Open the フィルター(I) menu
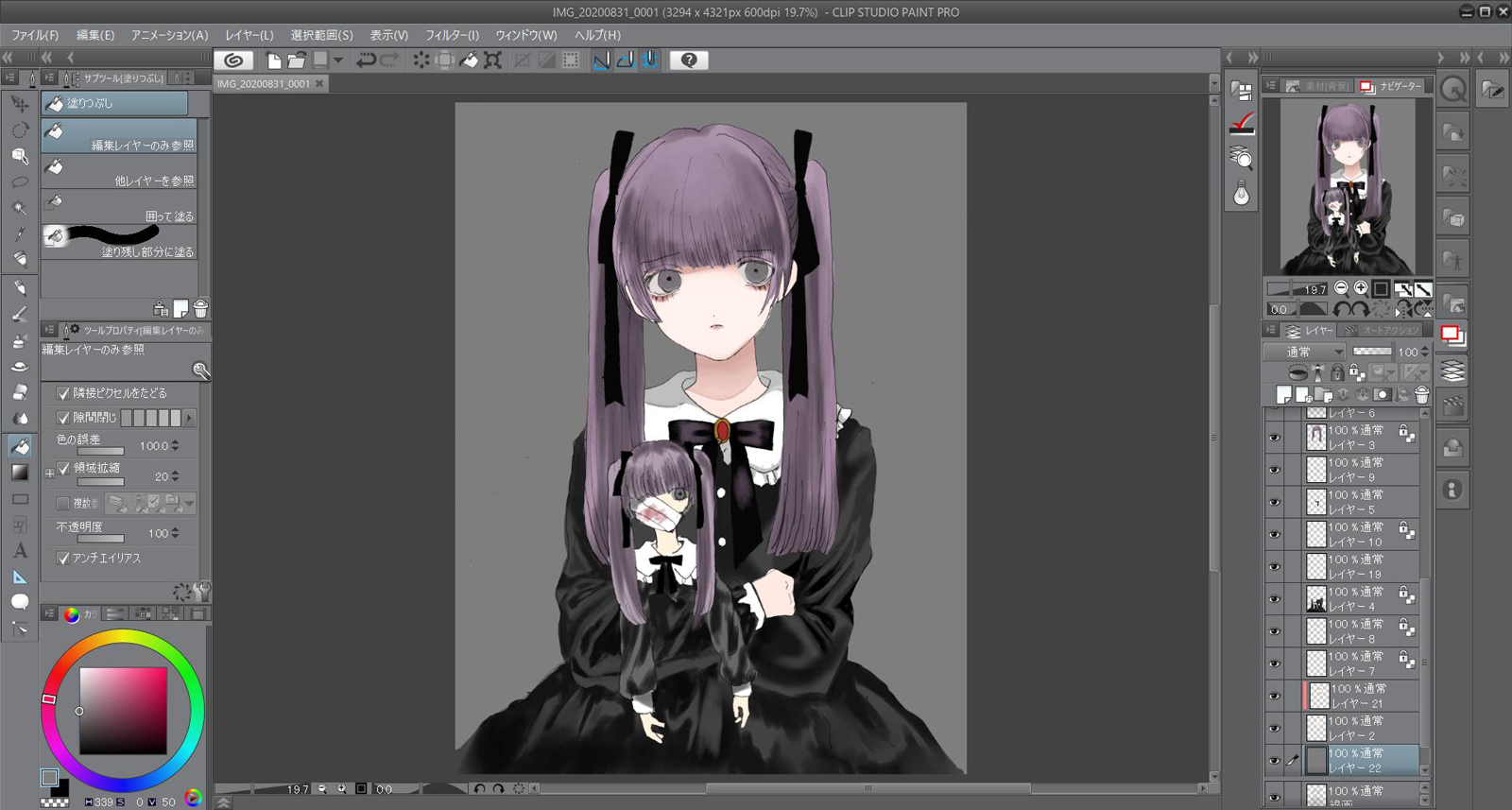 [452, 35]
